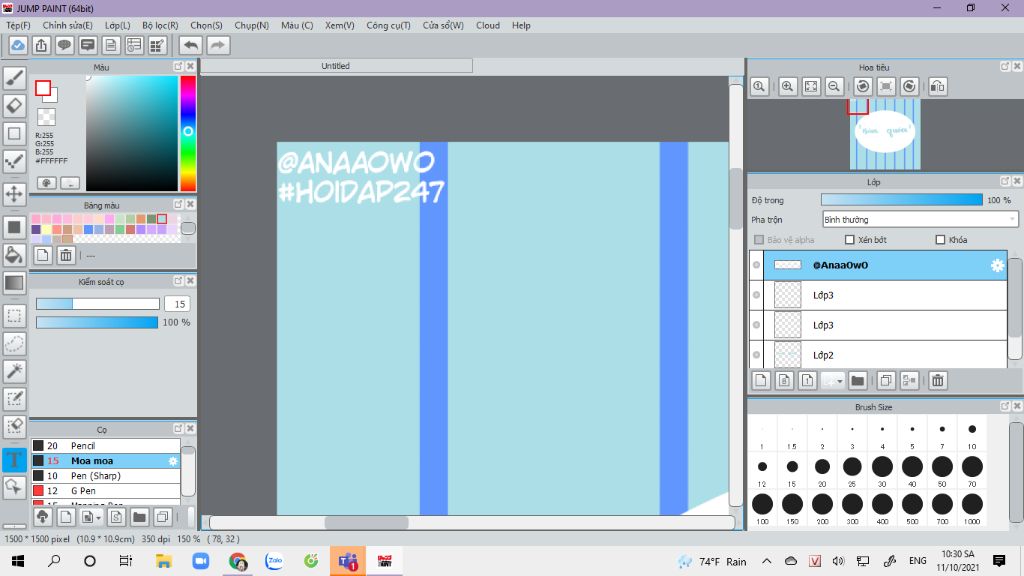
Task: Adjust the Độ trong opacity slider
Action: coord(901,200)
